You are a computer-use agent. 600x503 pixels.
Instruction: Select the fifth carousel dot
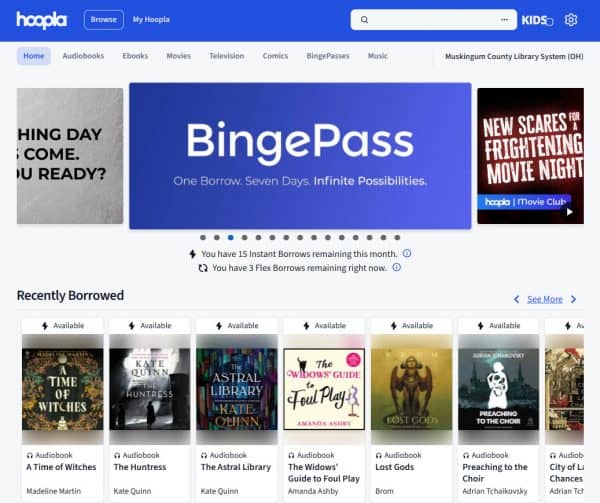point(258,238)
